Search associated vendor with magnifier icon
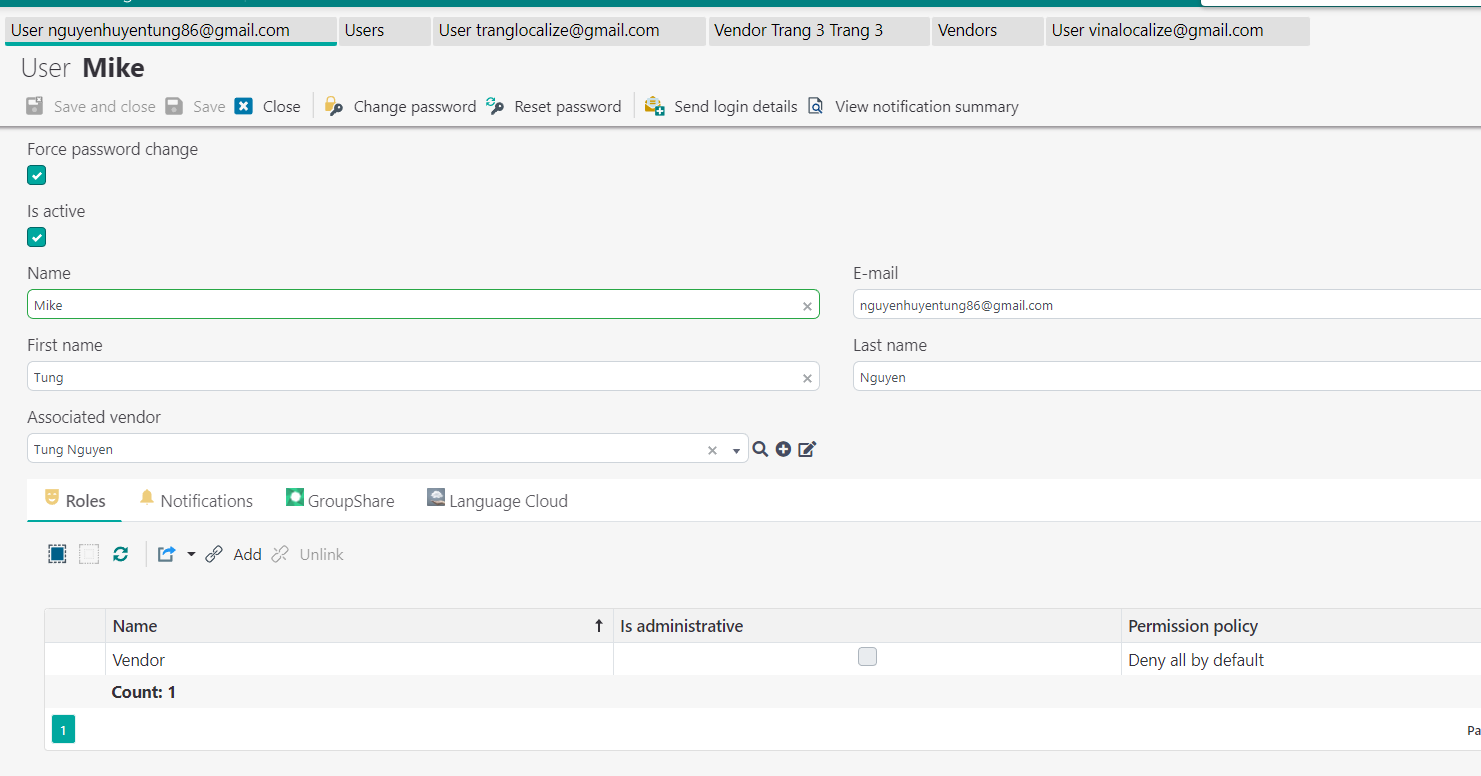The width and height of the screenshot is (1481, 776). [x=760, y=449]
